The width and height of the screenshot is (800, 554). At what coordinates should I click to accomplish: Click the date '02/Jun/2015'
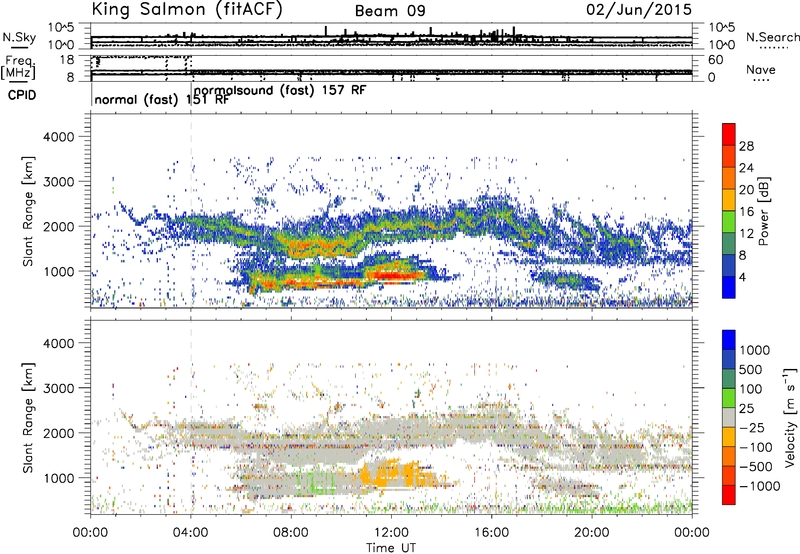click(x=639, y=10)
